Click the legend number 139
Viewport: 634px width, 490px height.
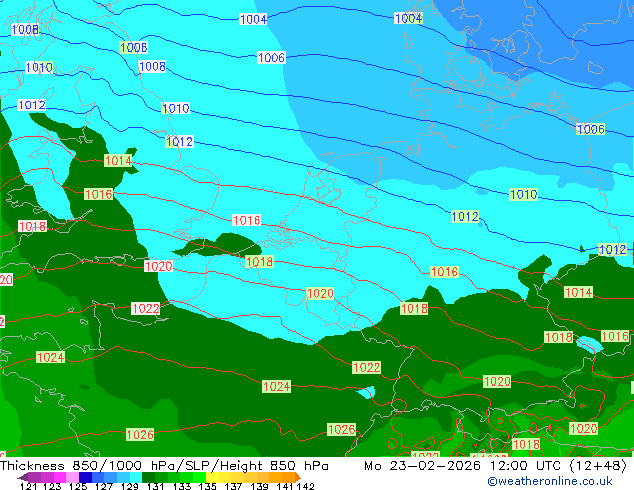tap(259, 486)
